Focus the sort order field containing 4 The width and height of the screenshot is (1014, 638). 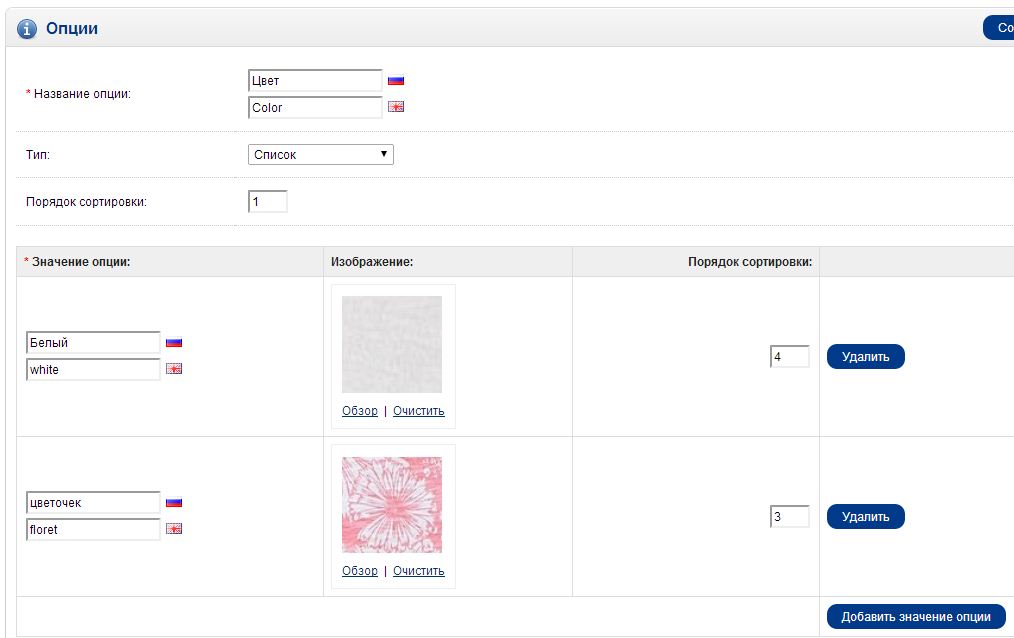[x=789, y=357]
